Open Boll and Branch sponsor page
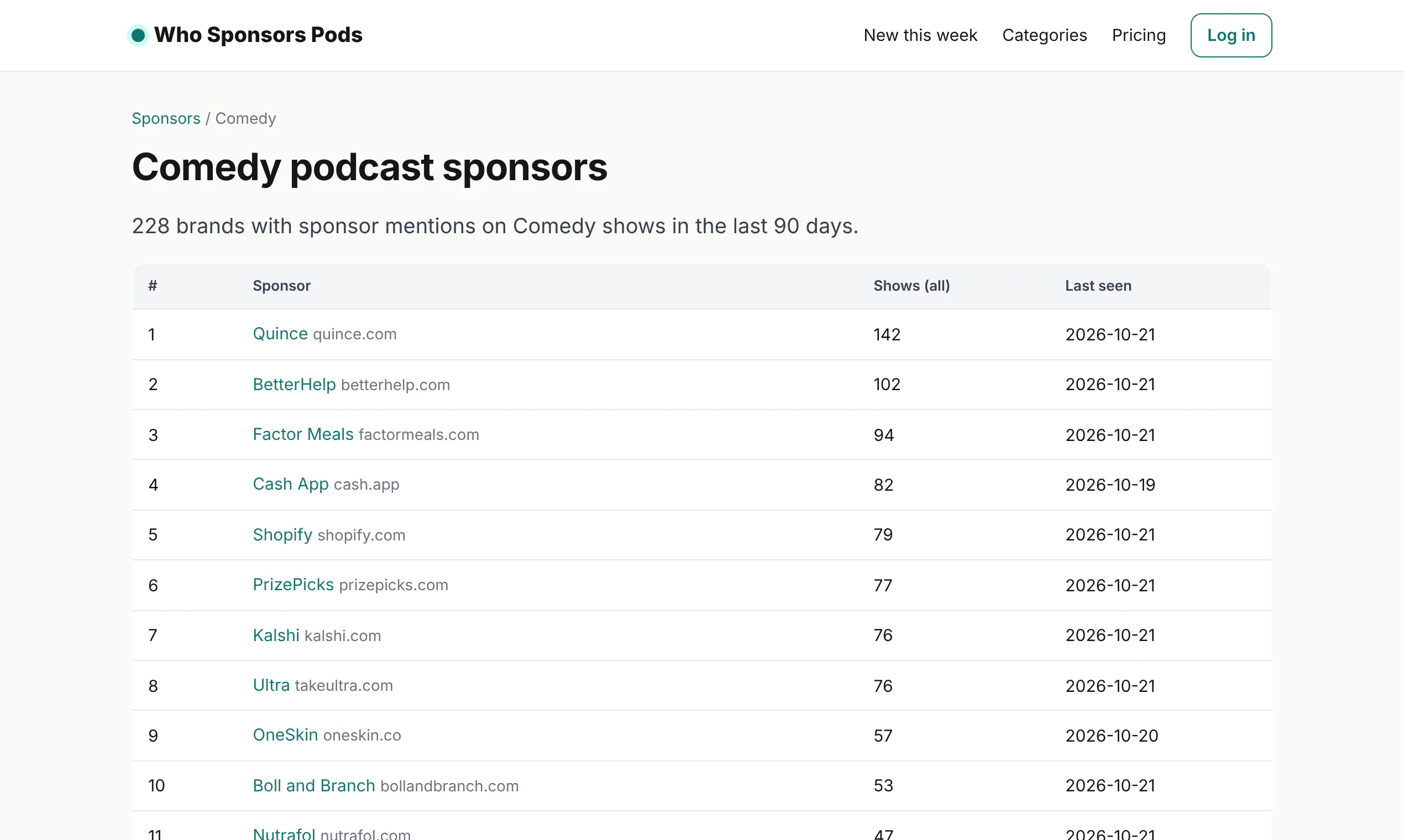Image resolution: width=1404 pixels, height=840 pixels. click(x=313, y=786)
